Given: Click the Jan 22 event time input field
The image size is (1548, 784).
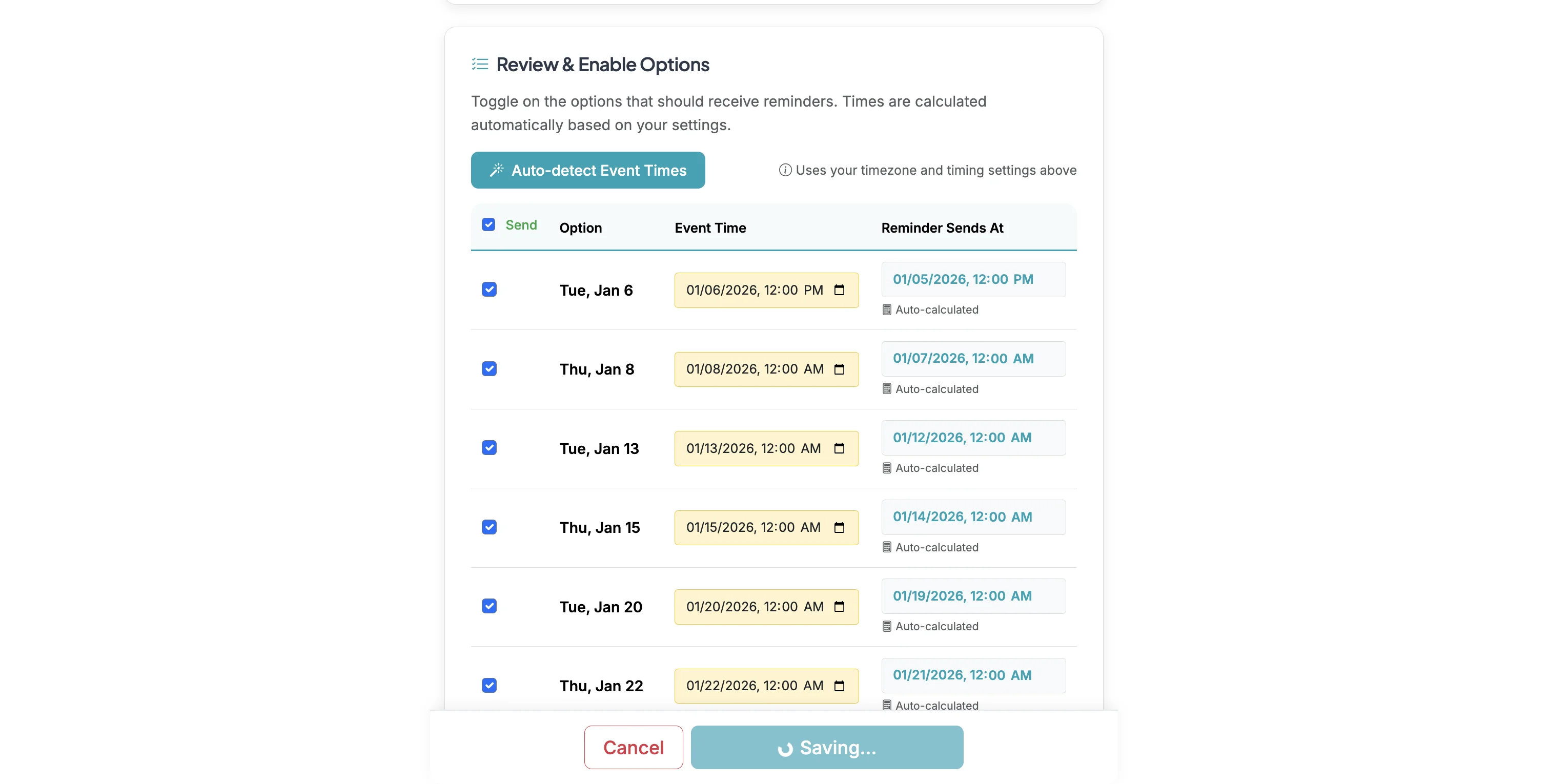Looking at the screenshot, I should (757, 686).
